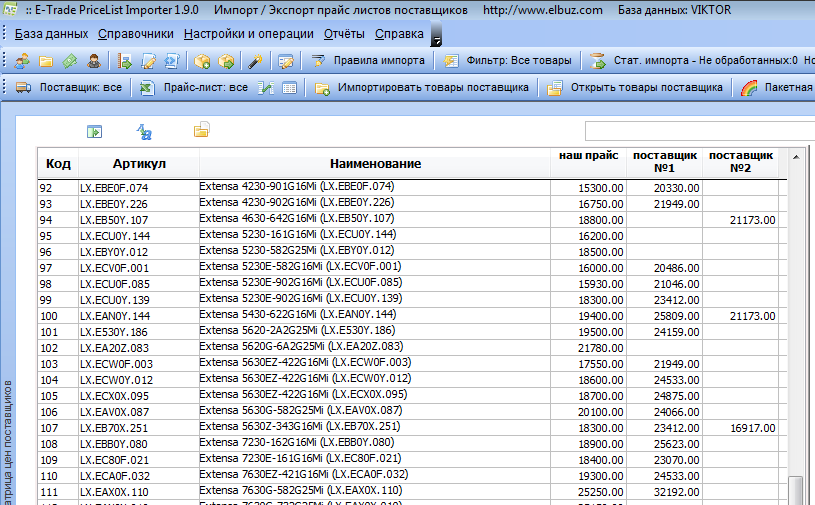
Task: Select article LX.ECU0Y.144
Action: click(x=138, y=236)
